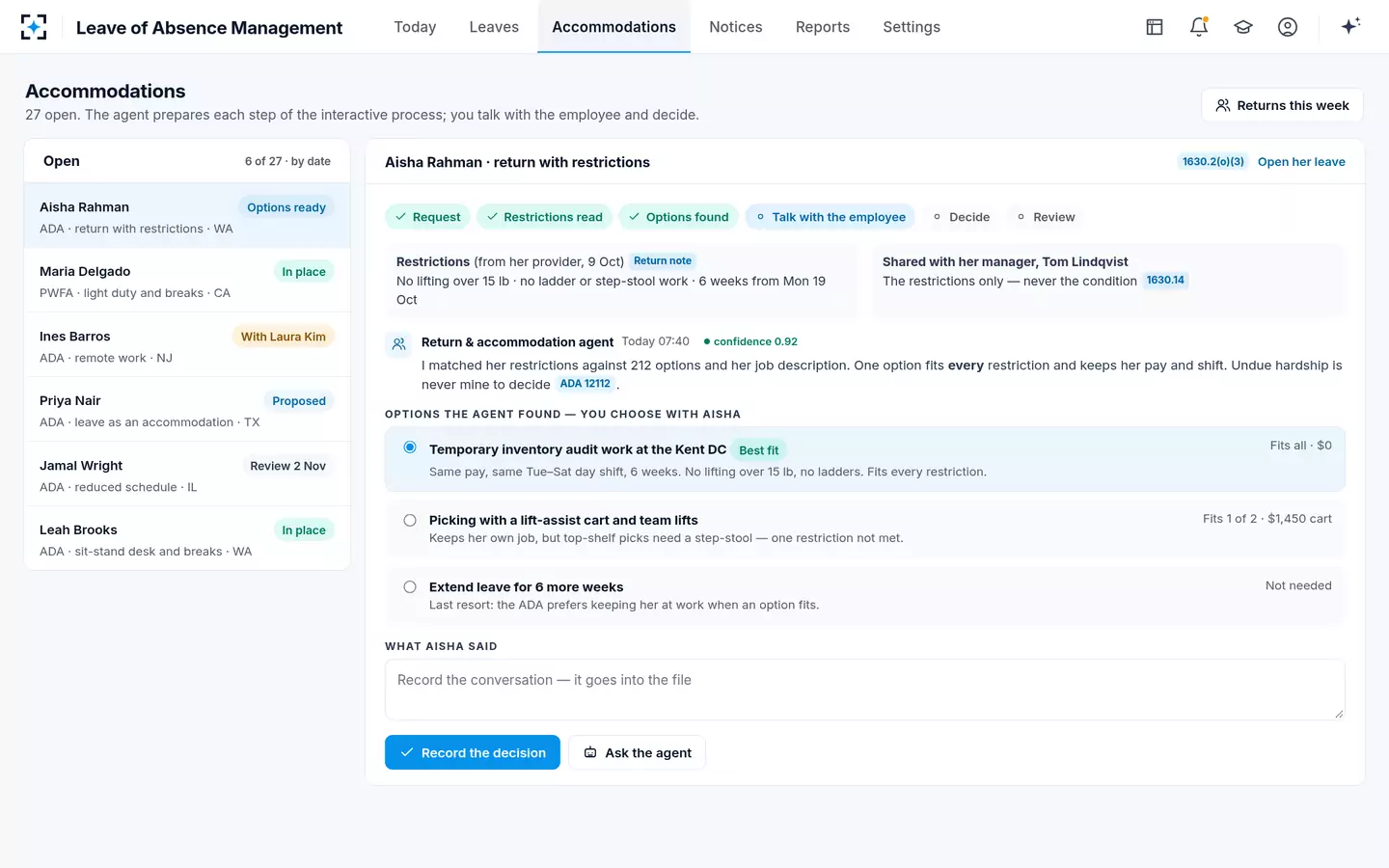1389x868 pixels.
Task: Click the confidence 0.92 indicator
Action: (x=750, y=341)
